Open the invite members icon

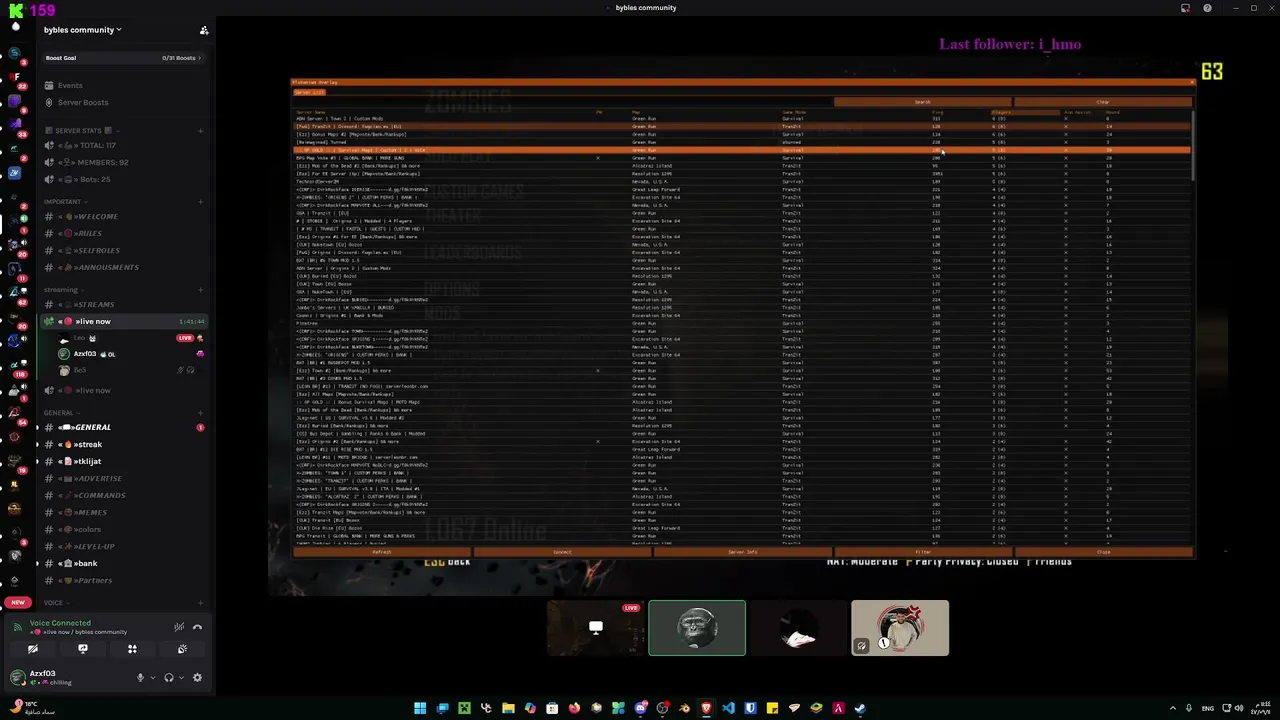pyautogui.click(x=204, y=30)
